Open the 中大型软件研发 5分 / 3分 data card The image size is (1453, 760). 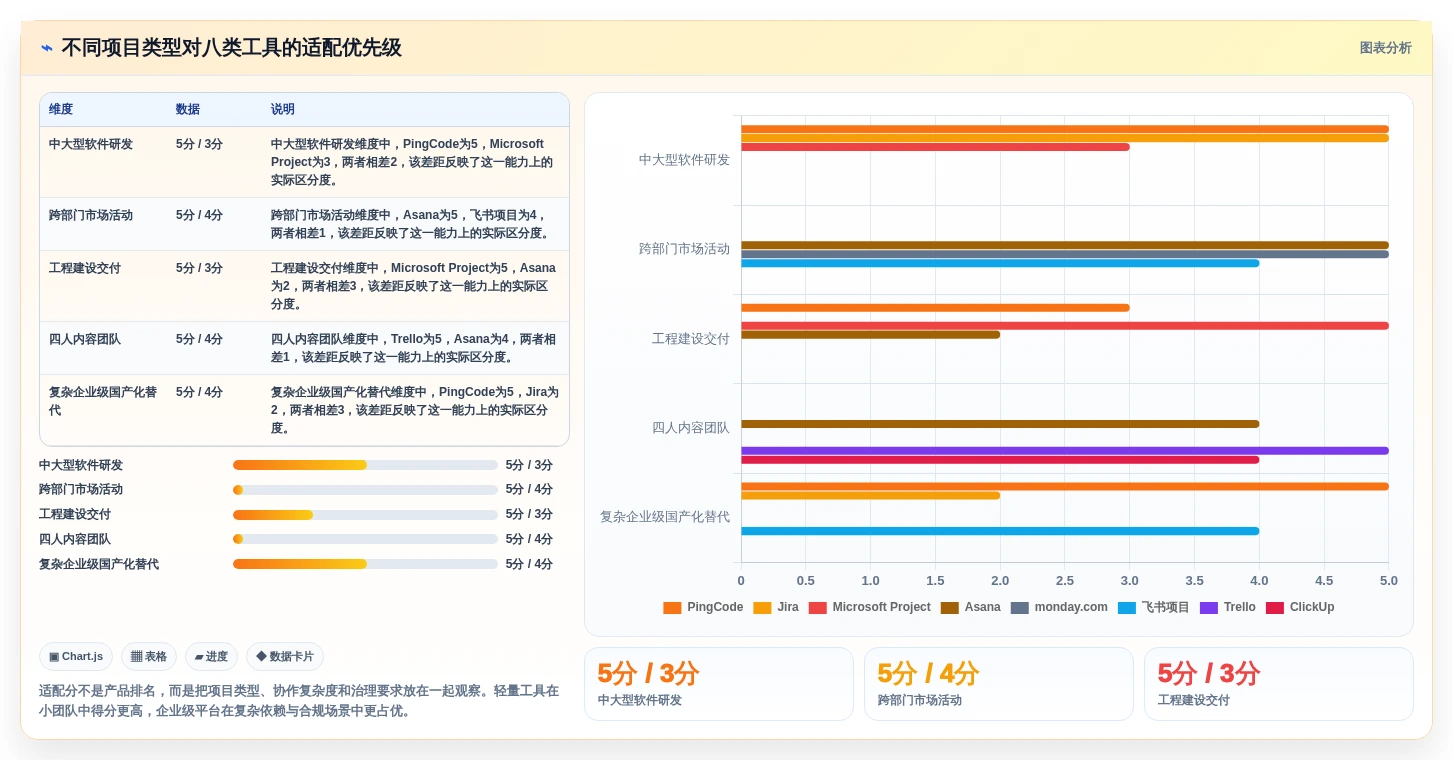coord(718,684)
